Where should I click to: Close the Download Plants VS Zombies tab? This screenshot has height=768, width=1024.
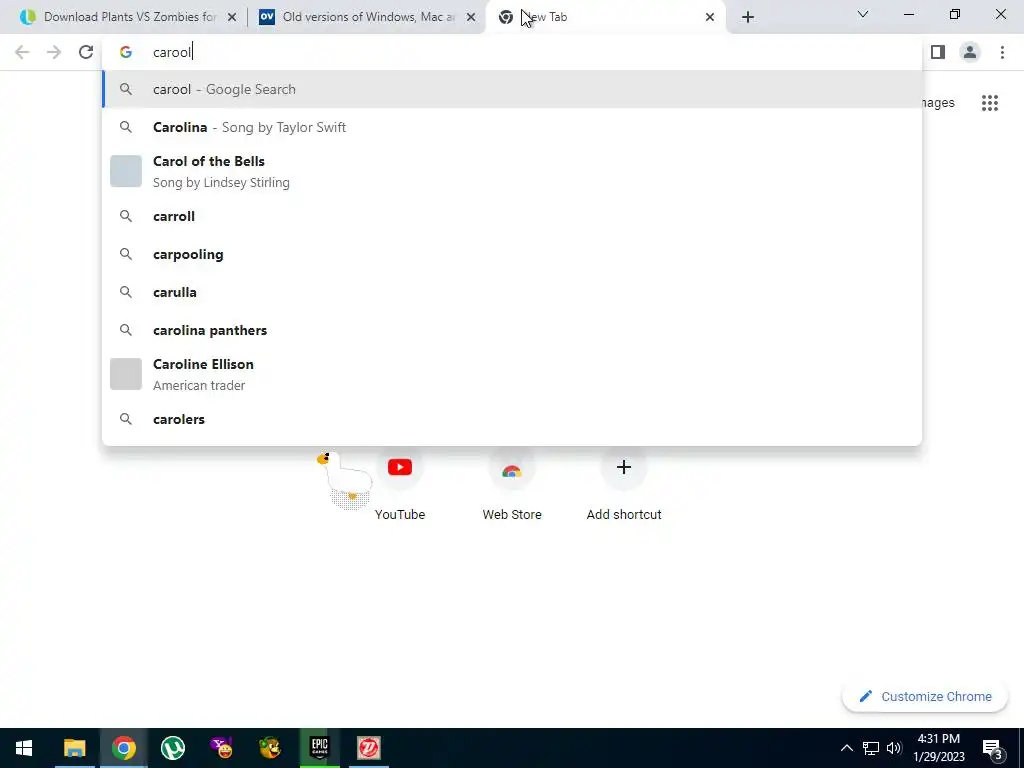(x=232, y=17)
